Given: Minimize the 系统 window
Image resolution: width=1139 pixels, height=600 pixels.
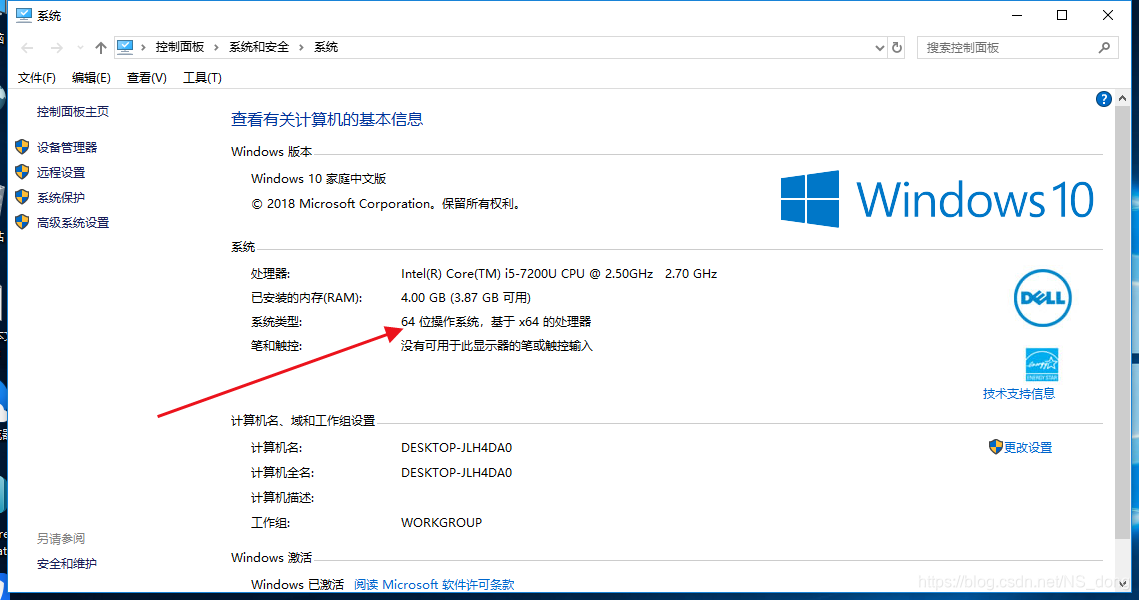Looking at the screenshot, I should (1017, 15).
